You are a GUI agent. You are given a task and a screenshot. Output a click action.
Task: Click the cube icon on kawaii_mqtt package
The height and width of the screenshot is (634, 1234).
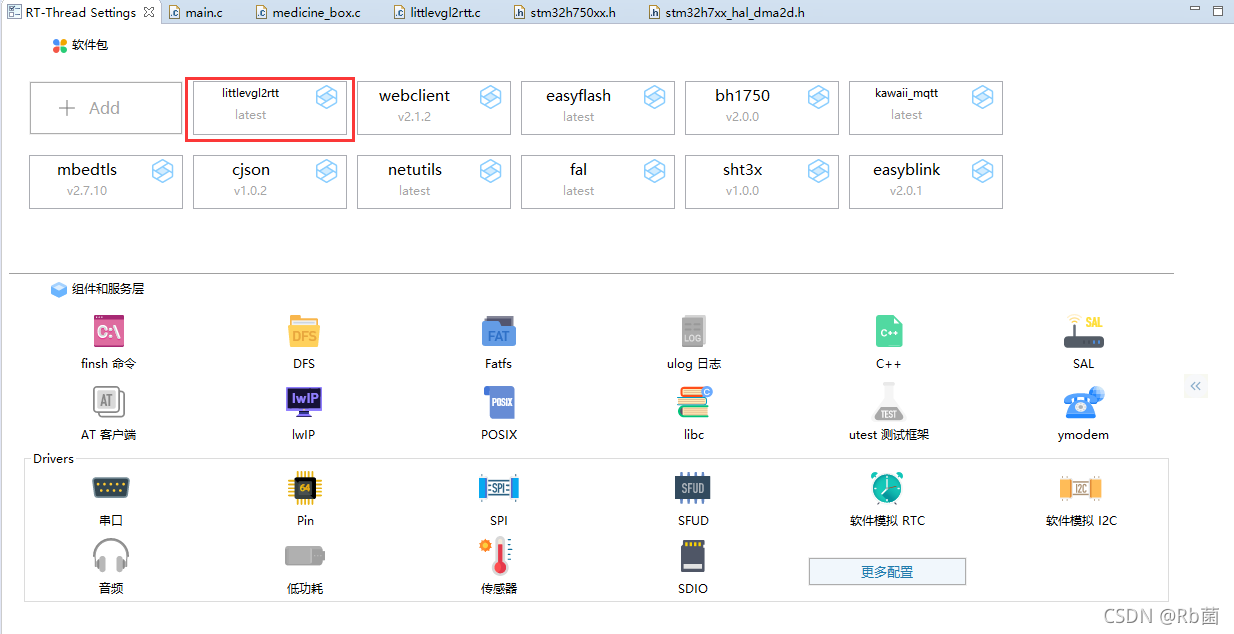coord(982,97)
